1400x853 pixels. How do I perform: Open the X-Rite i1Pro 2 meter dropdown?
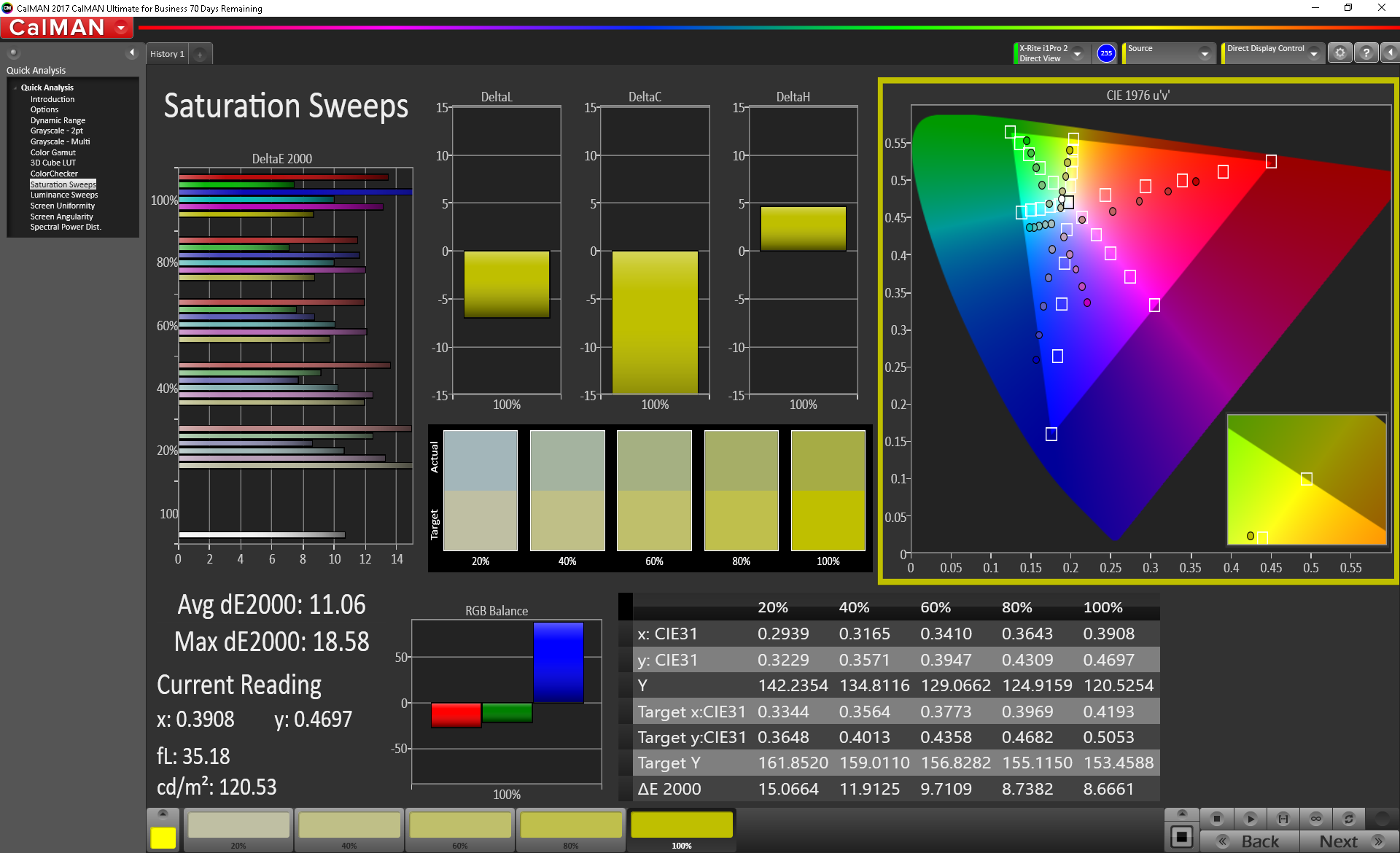point(1077,54)
